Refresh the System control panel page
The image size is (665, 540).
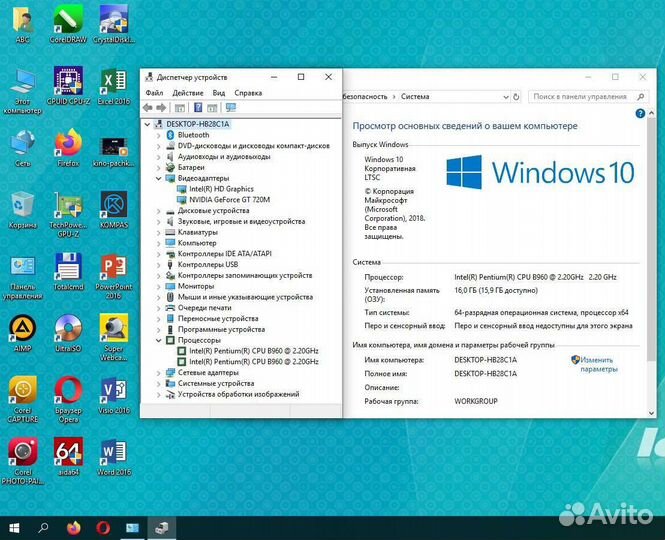pos(516,97)
